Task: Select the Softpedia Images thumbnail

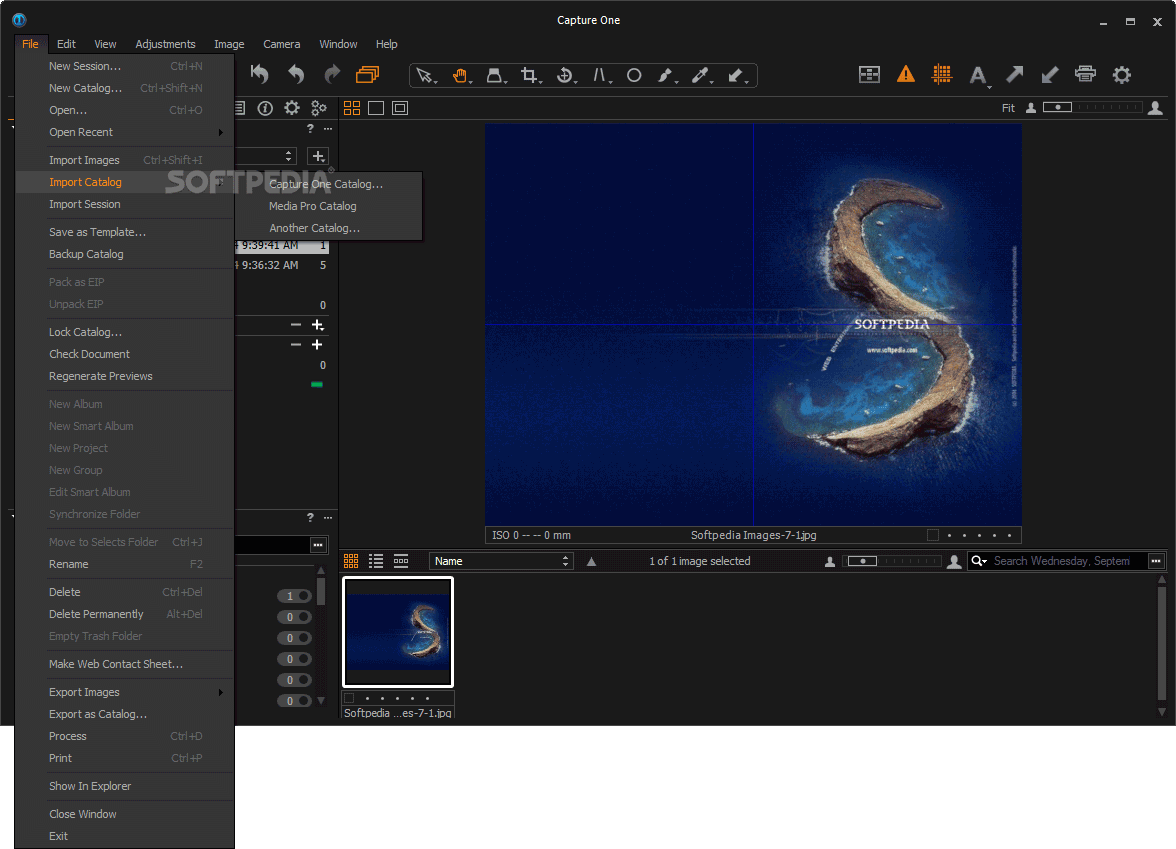Action: tap(398, 632)
